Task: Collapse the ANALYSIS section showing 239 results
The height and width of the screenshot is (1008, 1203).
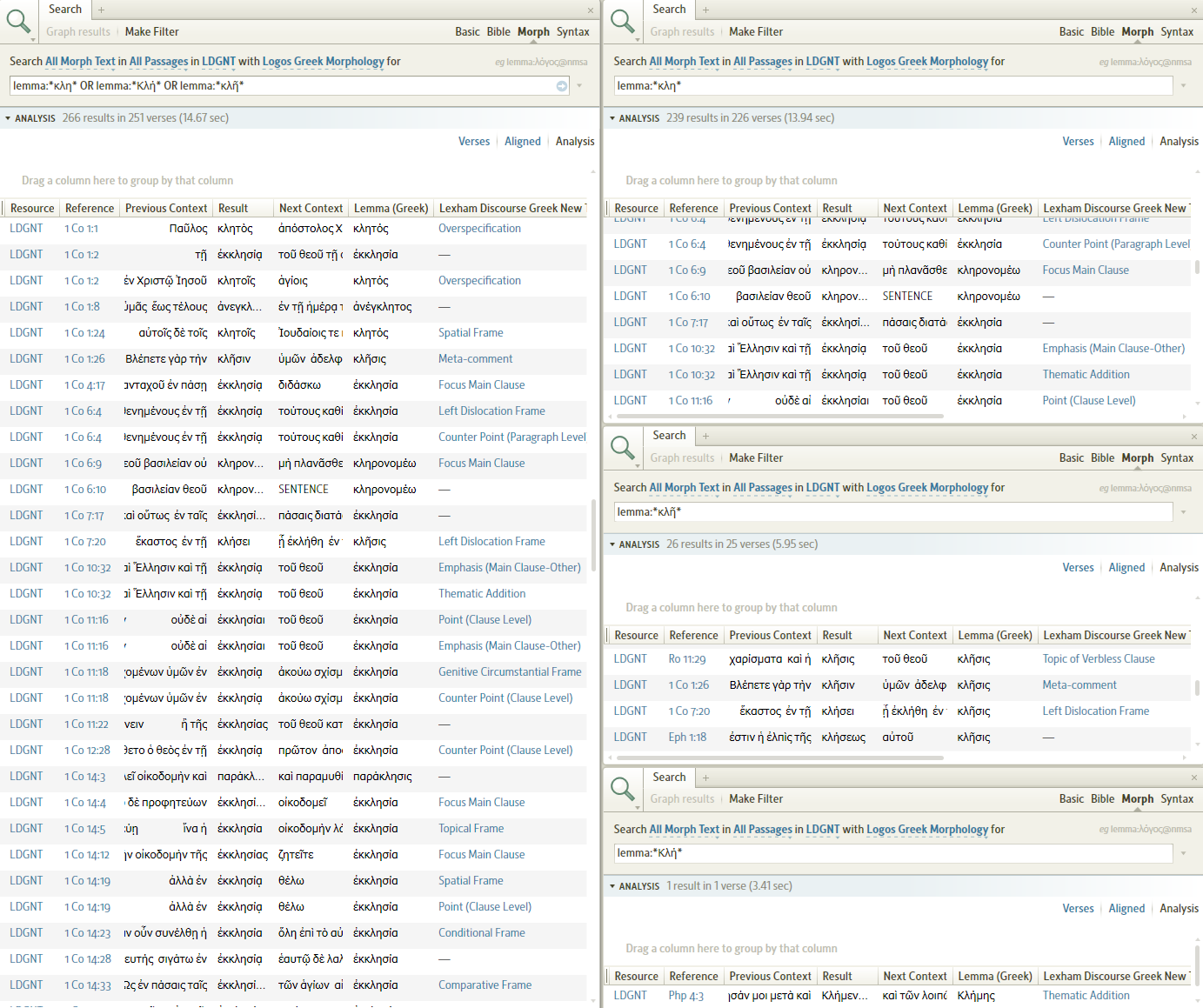Action: tap(612, 118)
